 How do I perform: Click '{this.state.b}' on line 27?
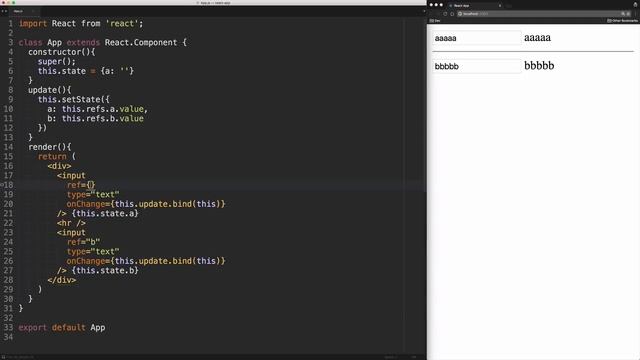105,270
